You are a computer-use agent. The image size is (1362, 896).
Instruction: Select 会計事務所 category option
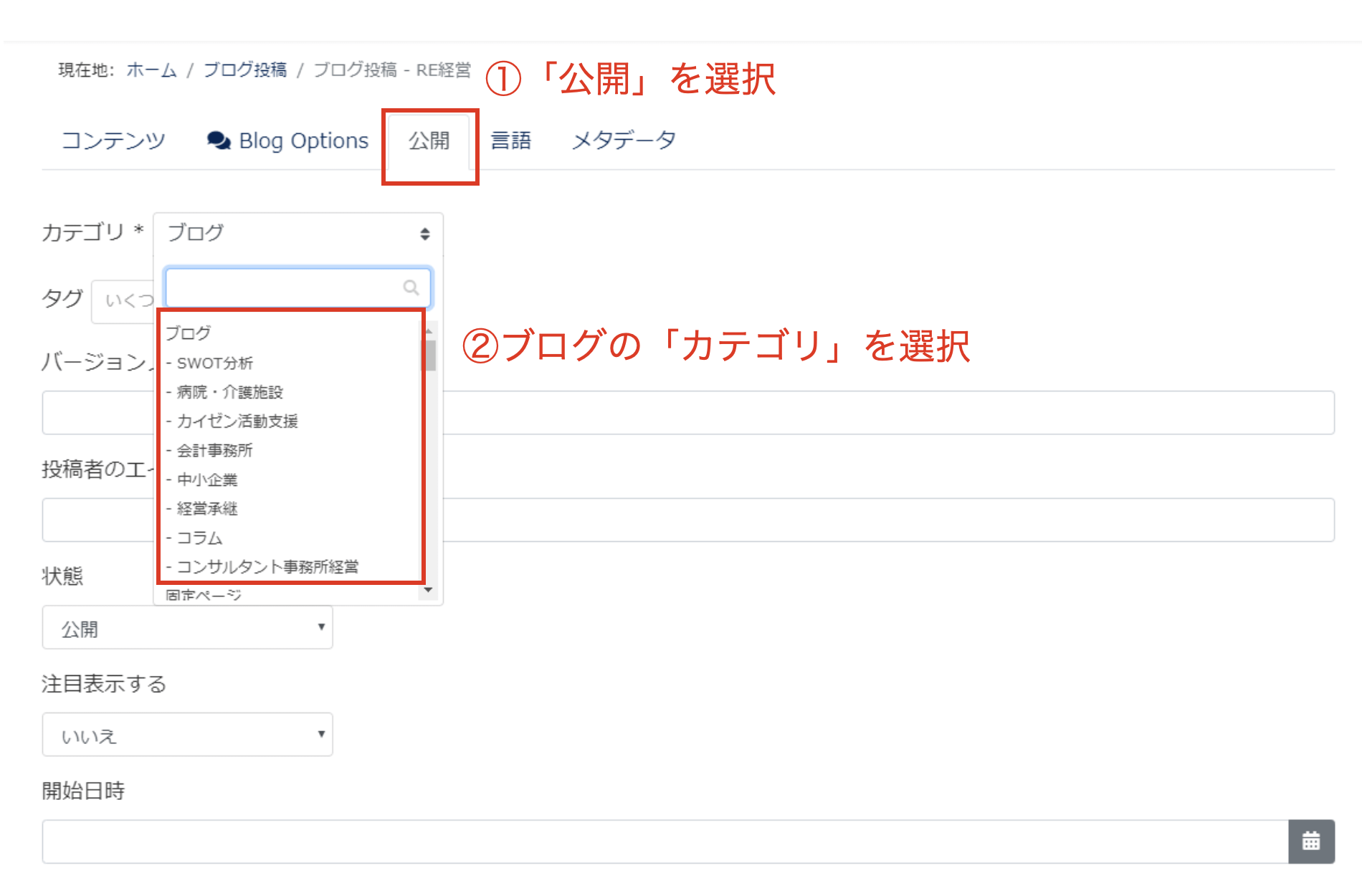click(215, 451)
